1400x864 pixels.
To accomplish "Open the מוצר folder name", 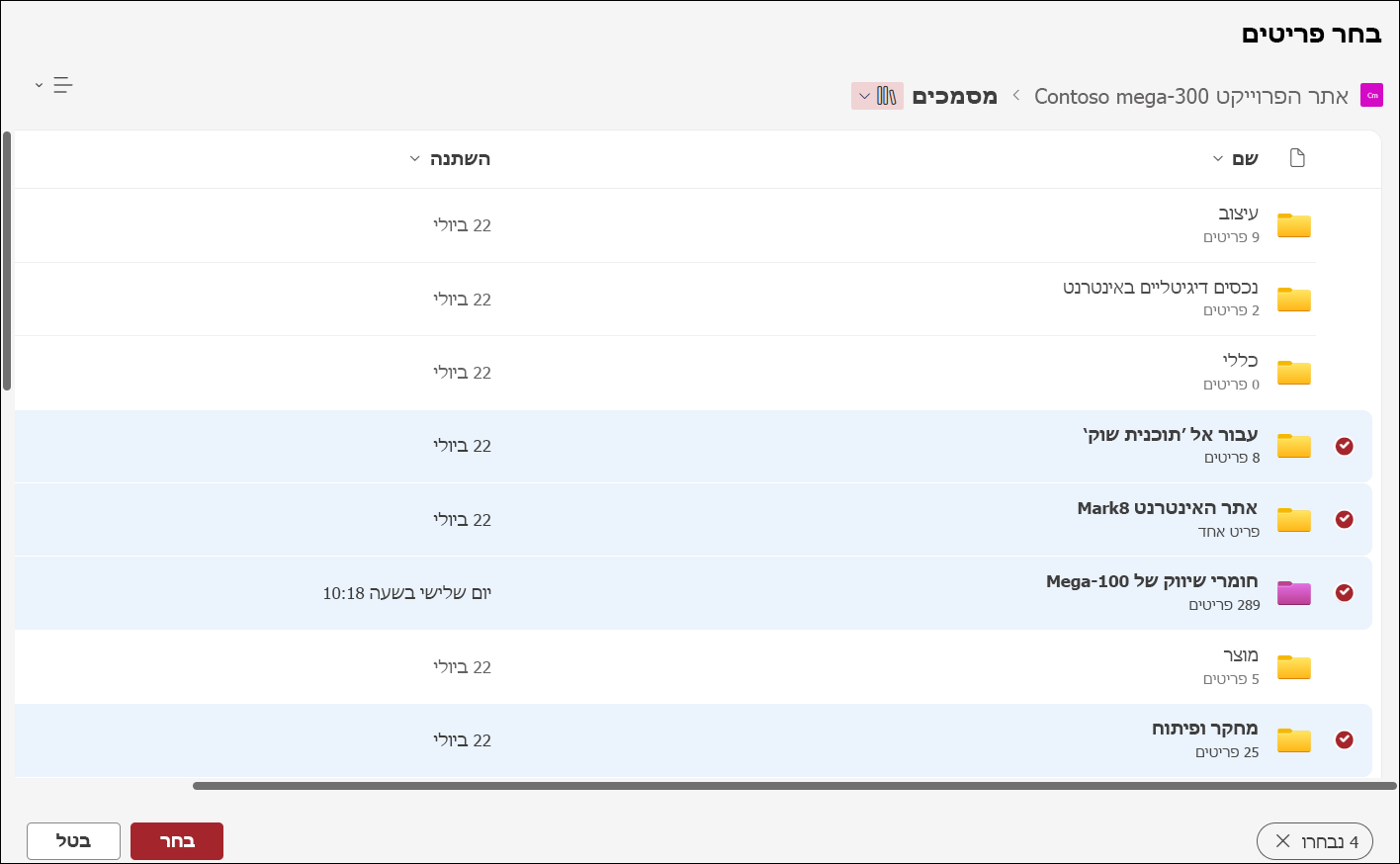I will click(1241, 655).
